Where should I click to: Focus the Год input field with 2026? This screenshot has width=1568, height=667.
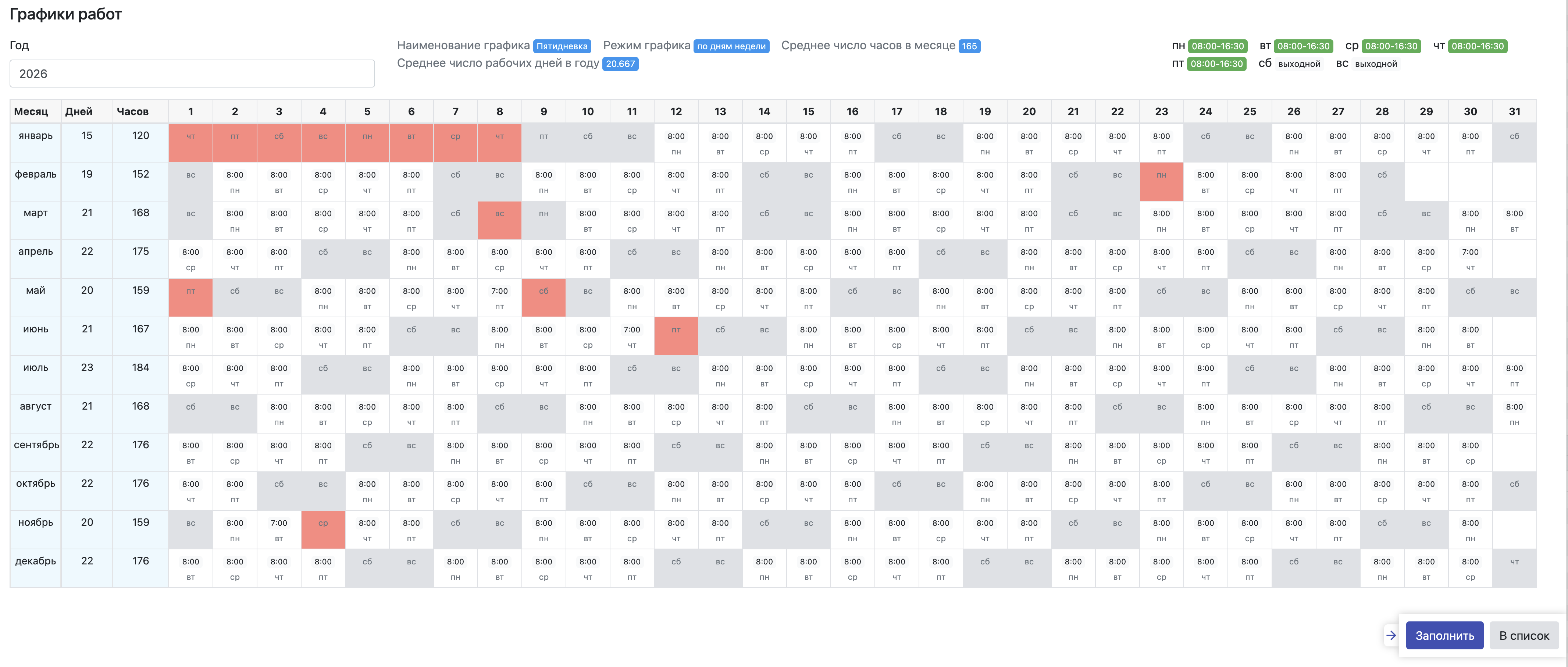(x=192, y=74)
